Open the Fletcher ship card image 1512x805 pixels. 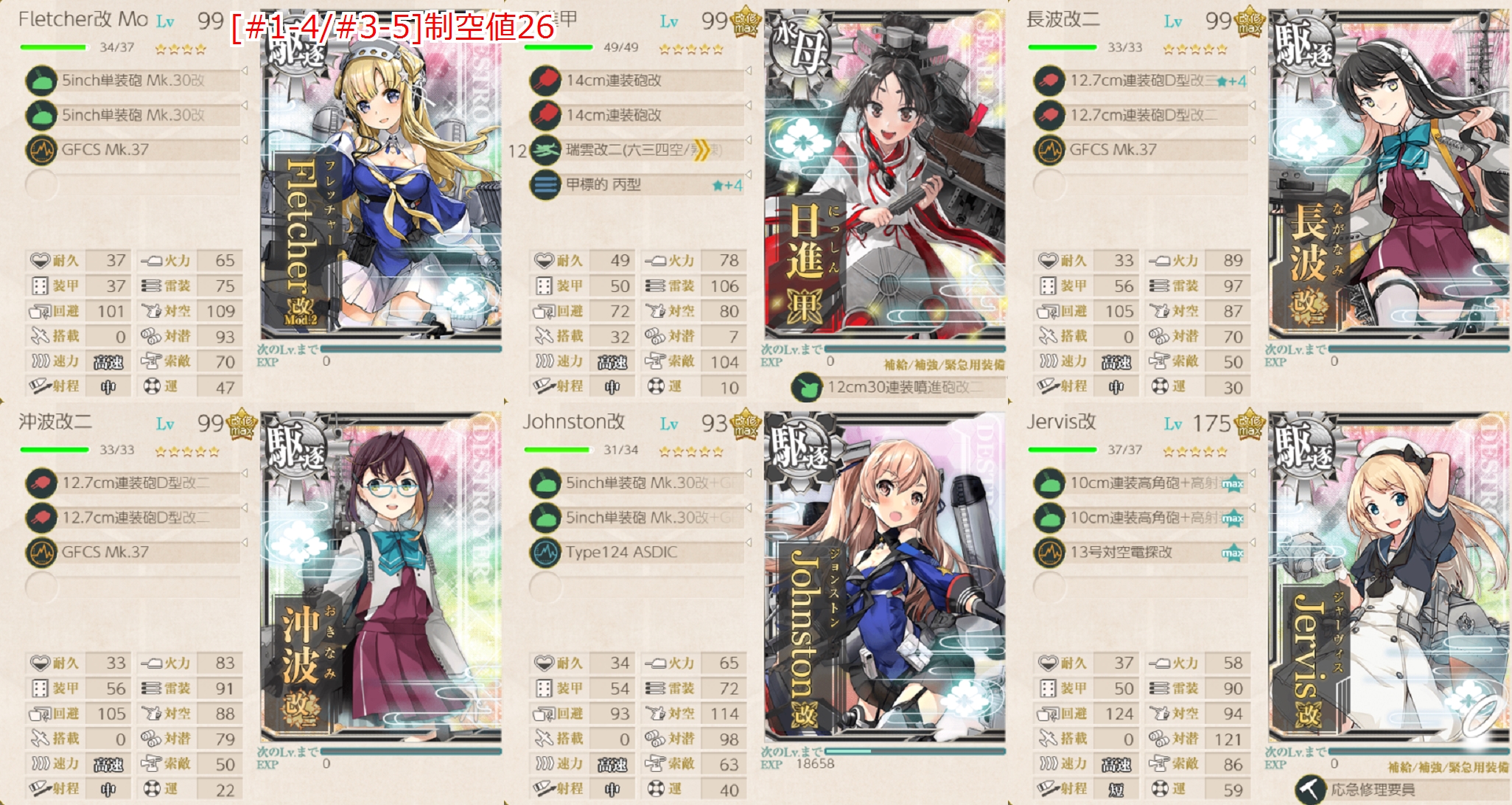(x=381, y=174)
